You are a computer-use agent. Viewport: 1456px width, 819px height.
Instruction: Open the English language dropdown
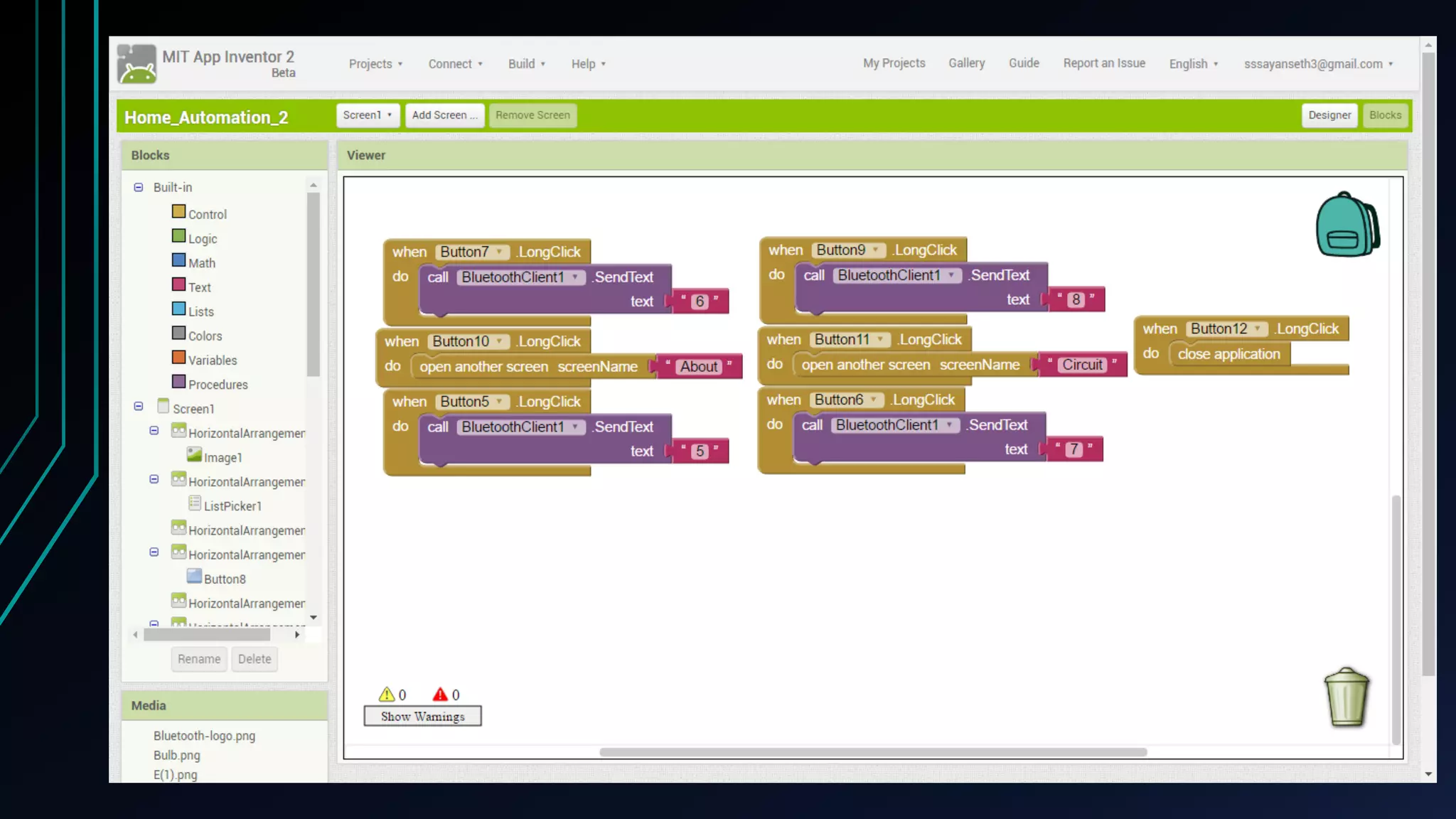[1193, 64]
